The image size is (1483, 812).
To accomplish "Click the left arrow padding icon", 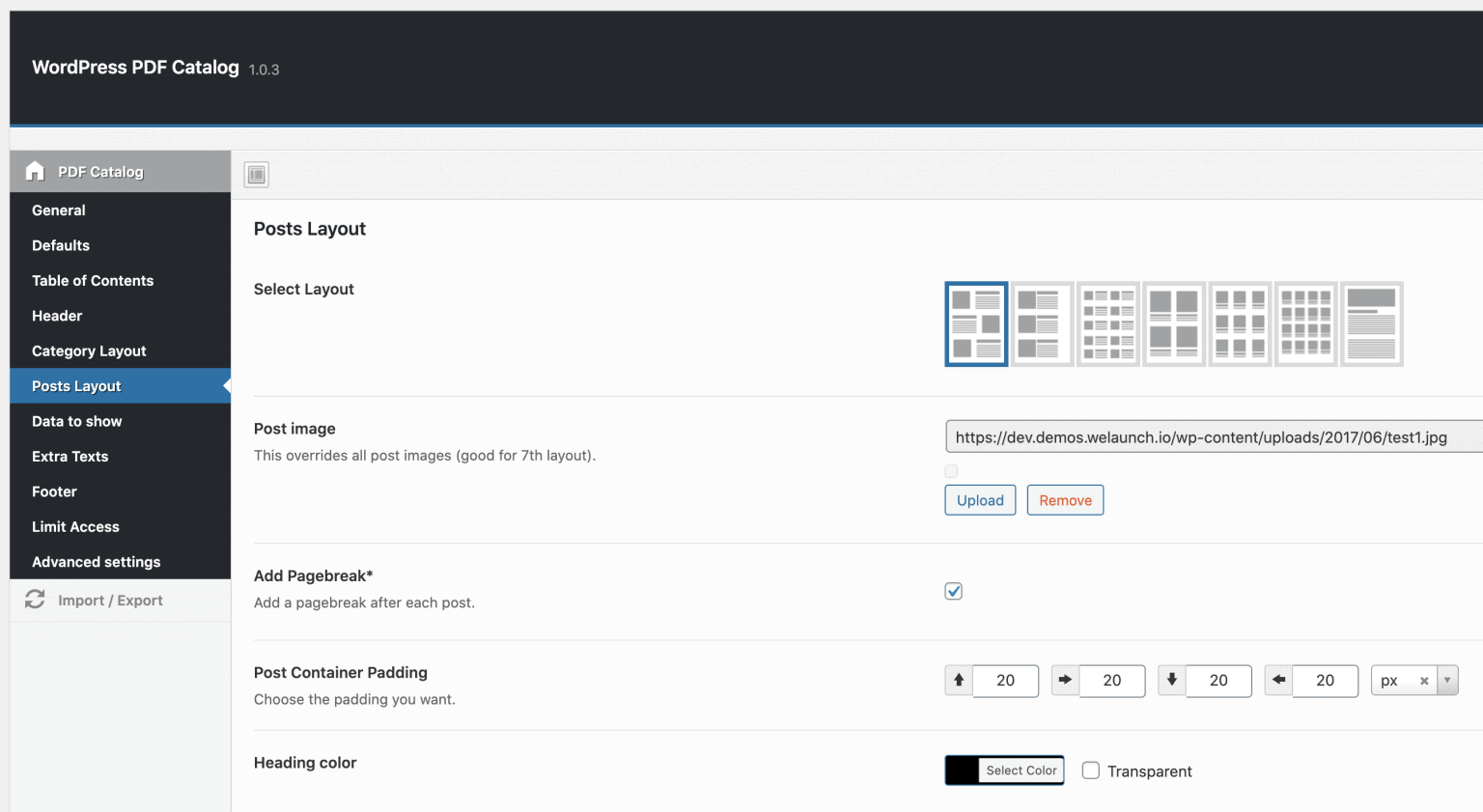I will (1277, 680).
